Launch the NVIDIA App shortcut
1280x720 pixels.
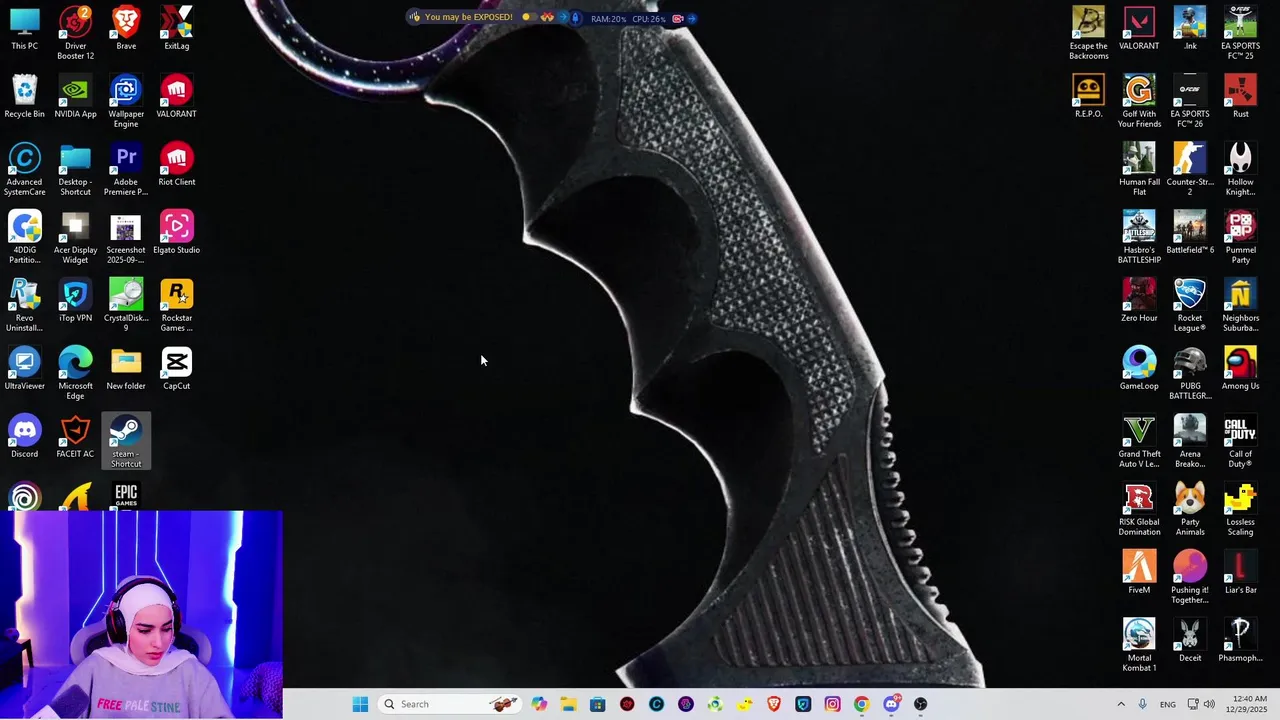click(x=75, y=96)
